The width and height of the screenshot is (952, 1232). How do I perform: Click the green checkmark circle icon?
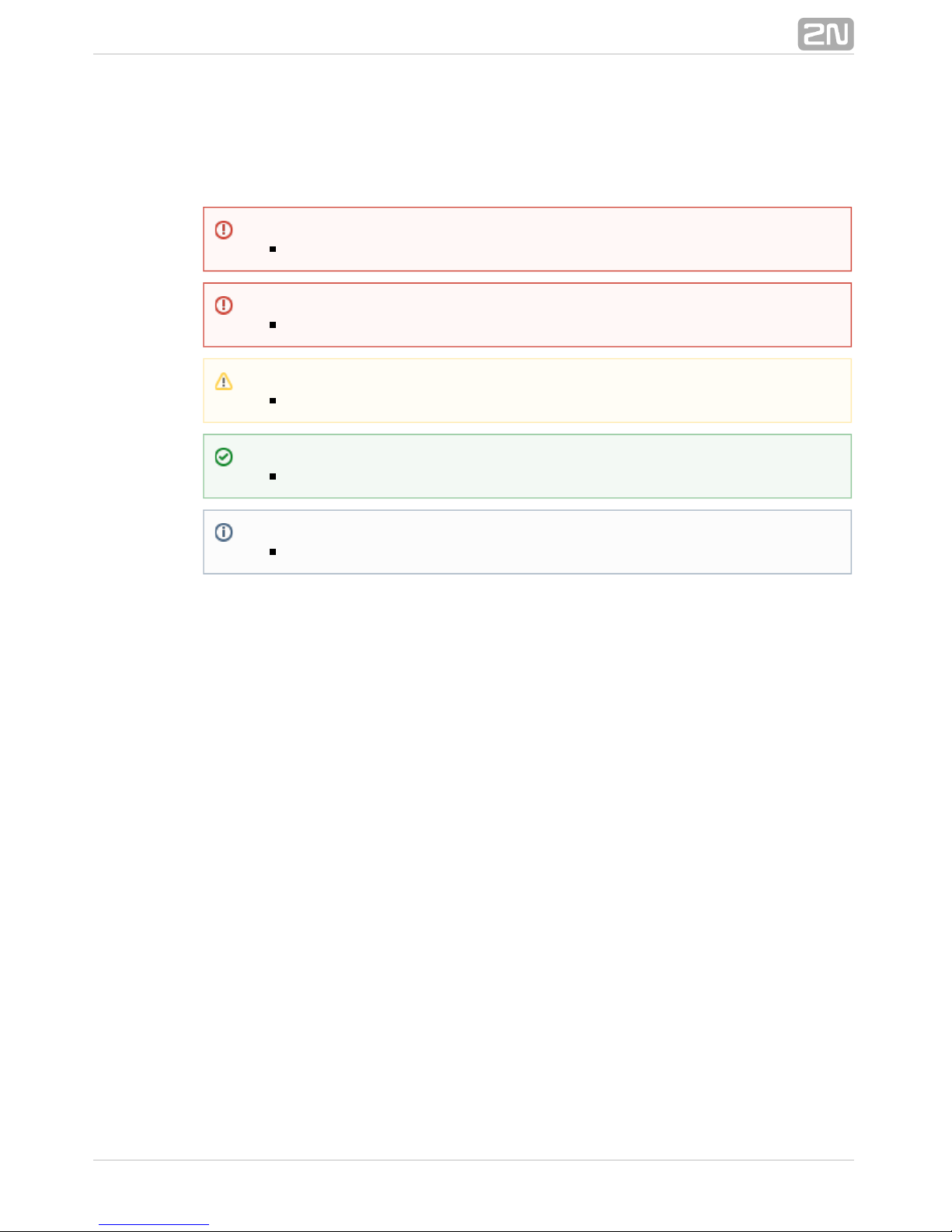coord(224,456)
